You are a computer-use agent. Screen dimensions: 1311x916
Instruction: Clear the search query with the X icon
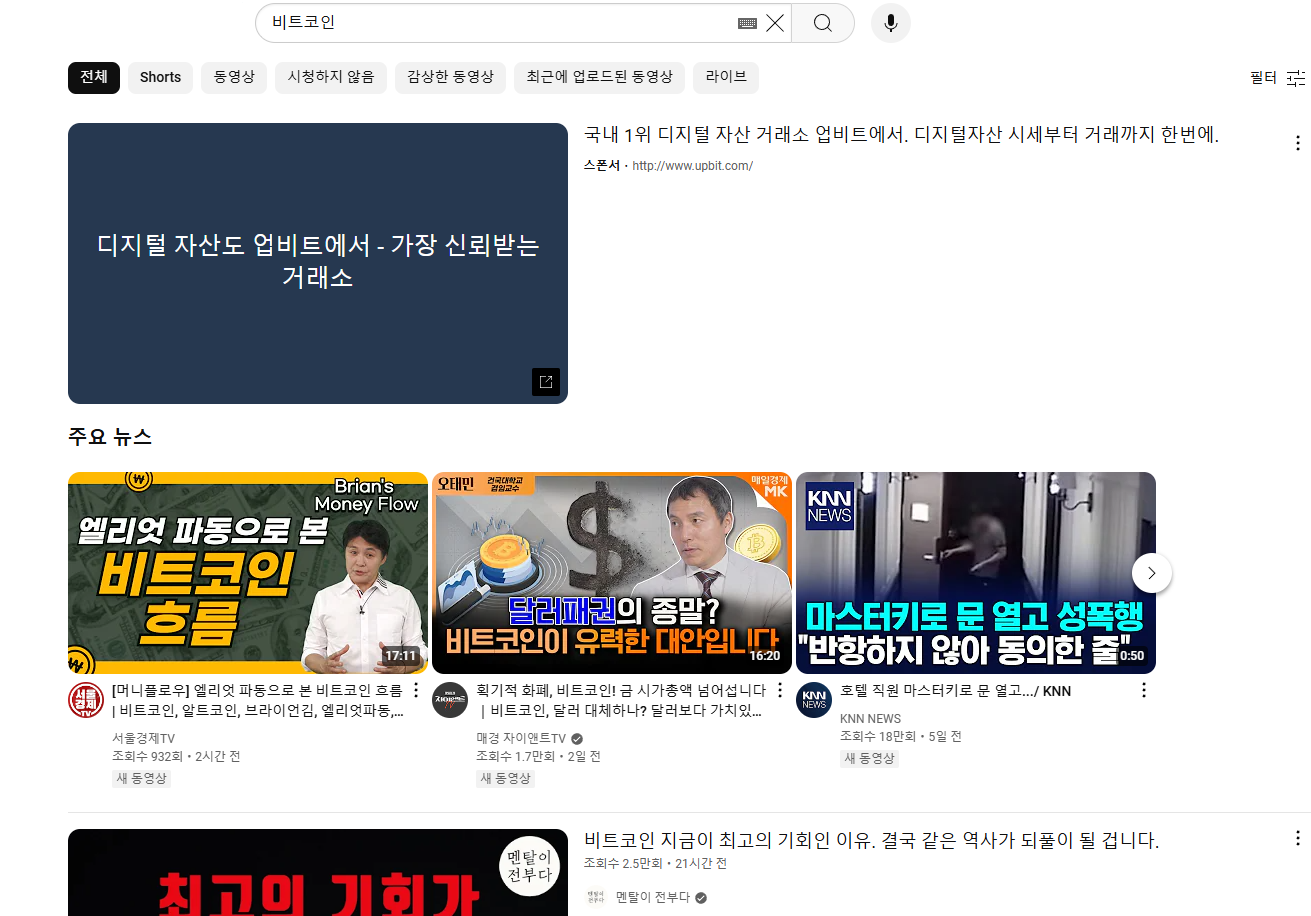[775, 22]
